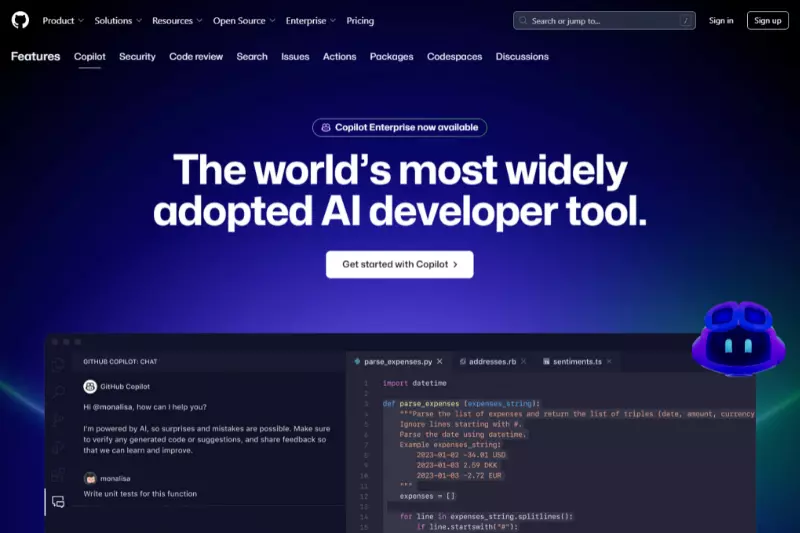The height and width of the screenshot is (533, 800).
Task: Click the GitHub Octocat logo
Action: click(20, 20)
